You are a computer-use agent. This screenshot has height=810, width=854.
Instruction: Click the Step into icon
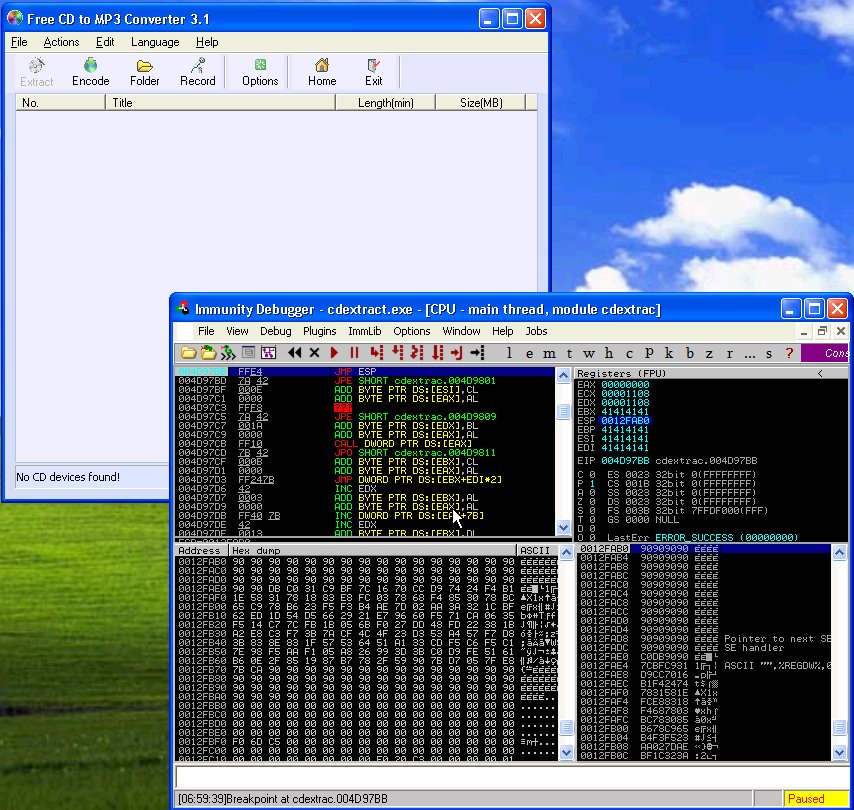pos(377,353)
